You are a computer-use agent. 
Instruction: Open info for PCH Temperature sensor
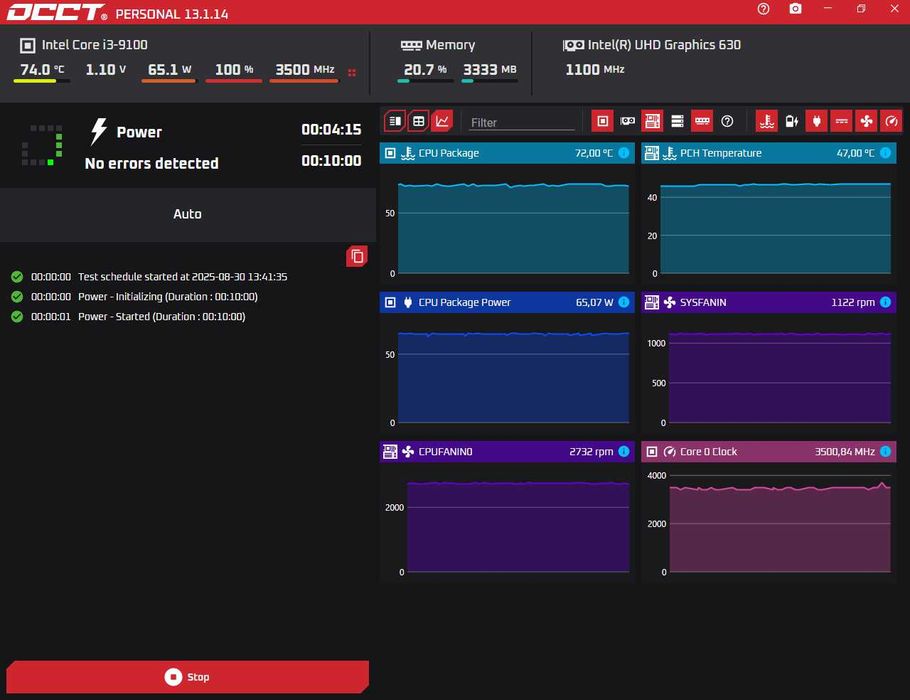click(886, 153)
